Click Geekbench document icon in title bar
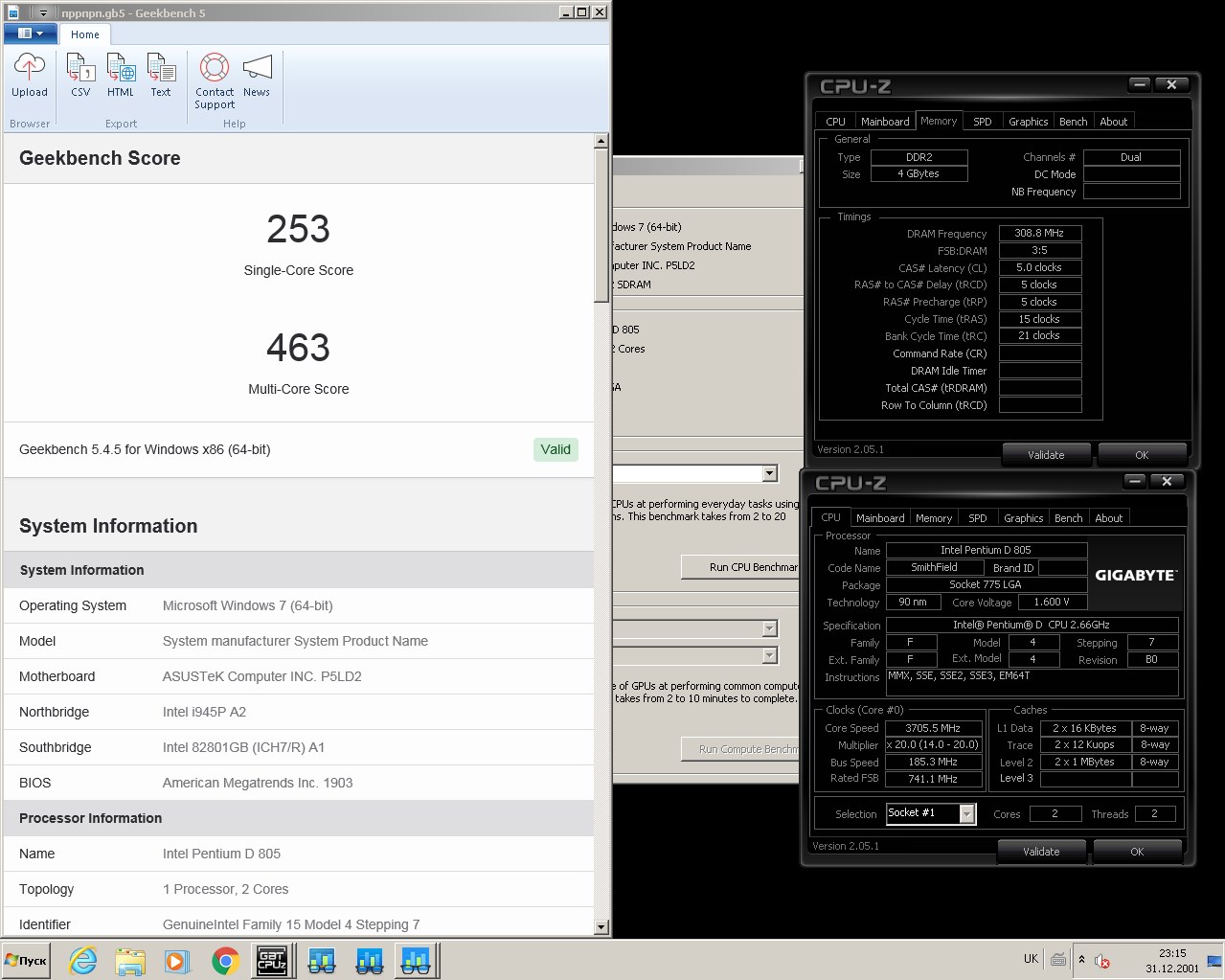 13,12
